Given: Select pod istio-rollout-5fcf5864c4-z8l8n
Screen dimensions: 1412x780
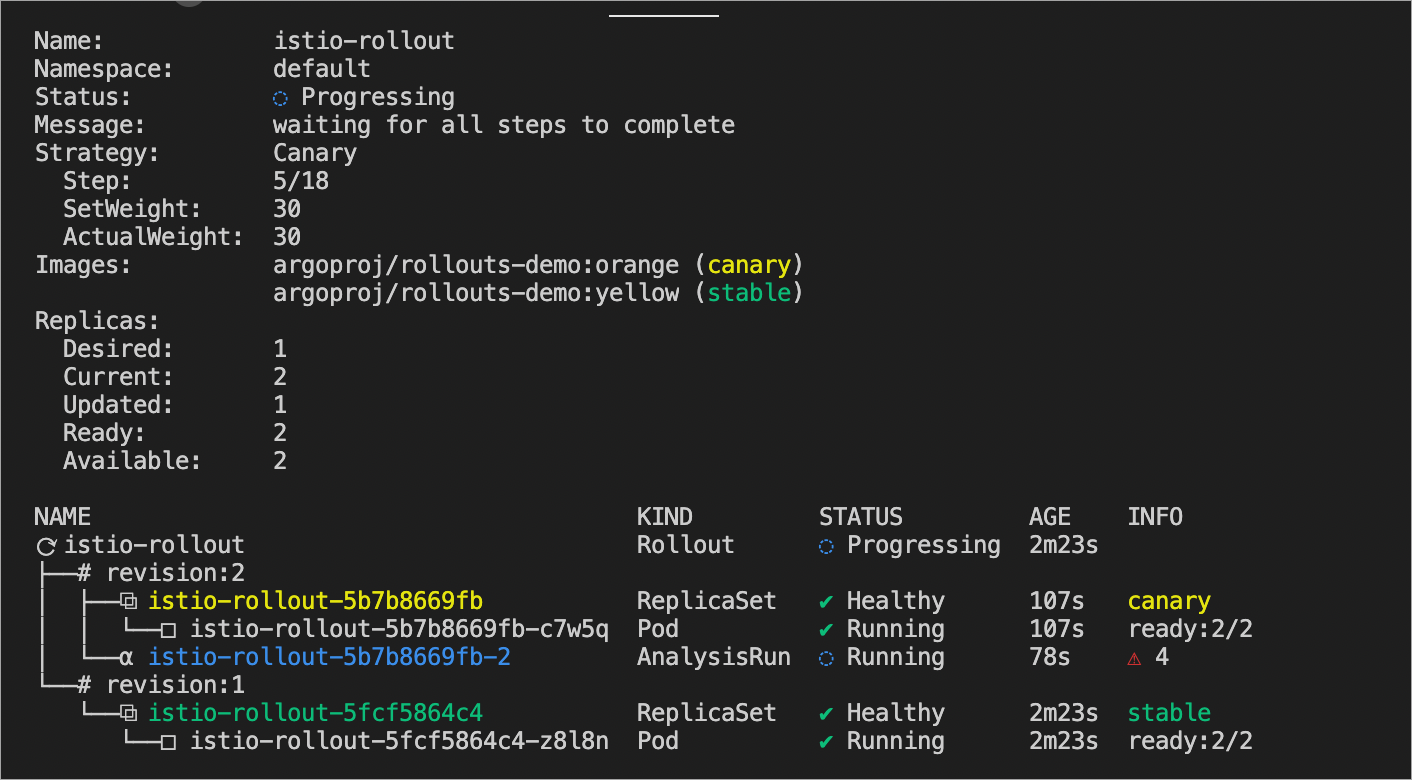Looking at the screenshot, I should point(399,742).
